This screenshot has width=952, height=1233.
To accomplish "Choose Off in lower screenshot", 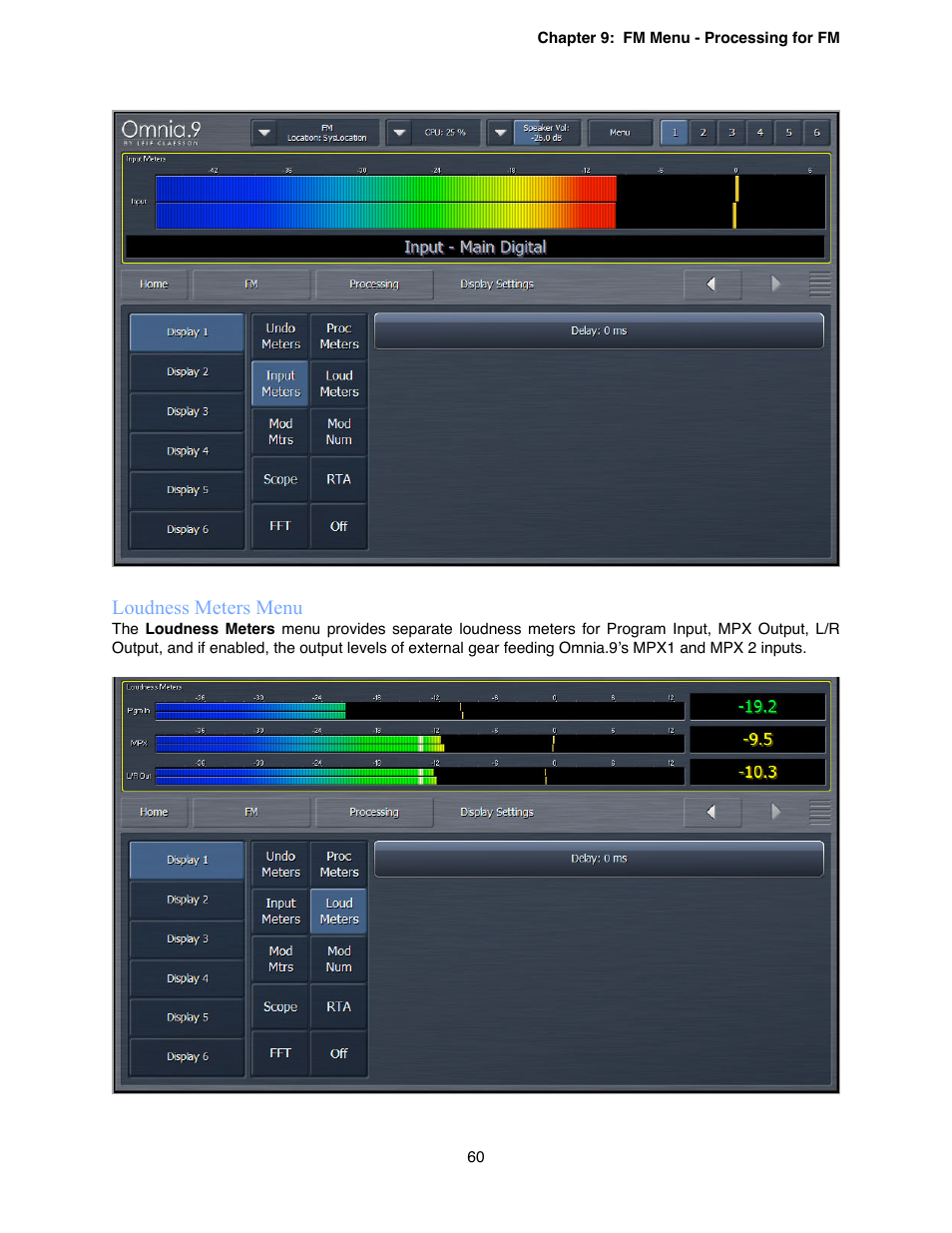I will pyautogui.click(x=339, y=1054).
